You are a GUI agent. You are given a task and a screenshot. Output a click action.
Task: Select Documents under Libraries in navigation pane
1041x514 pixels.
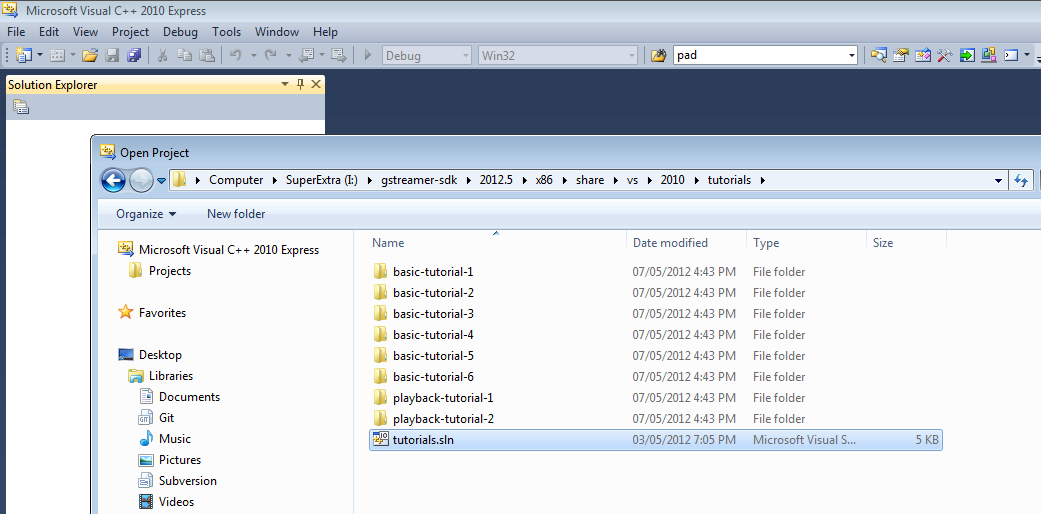(x=189, y=397)
